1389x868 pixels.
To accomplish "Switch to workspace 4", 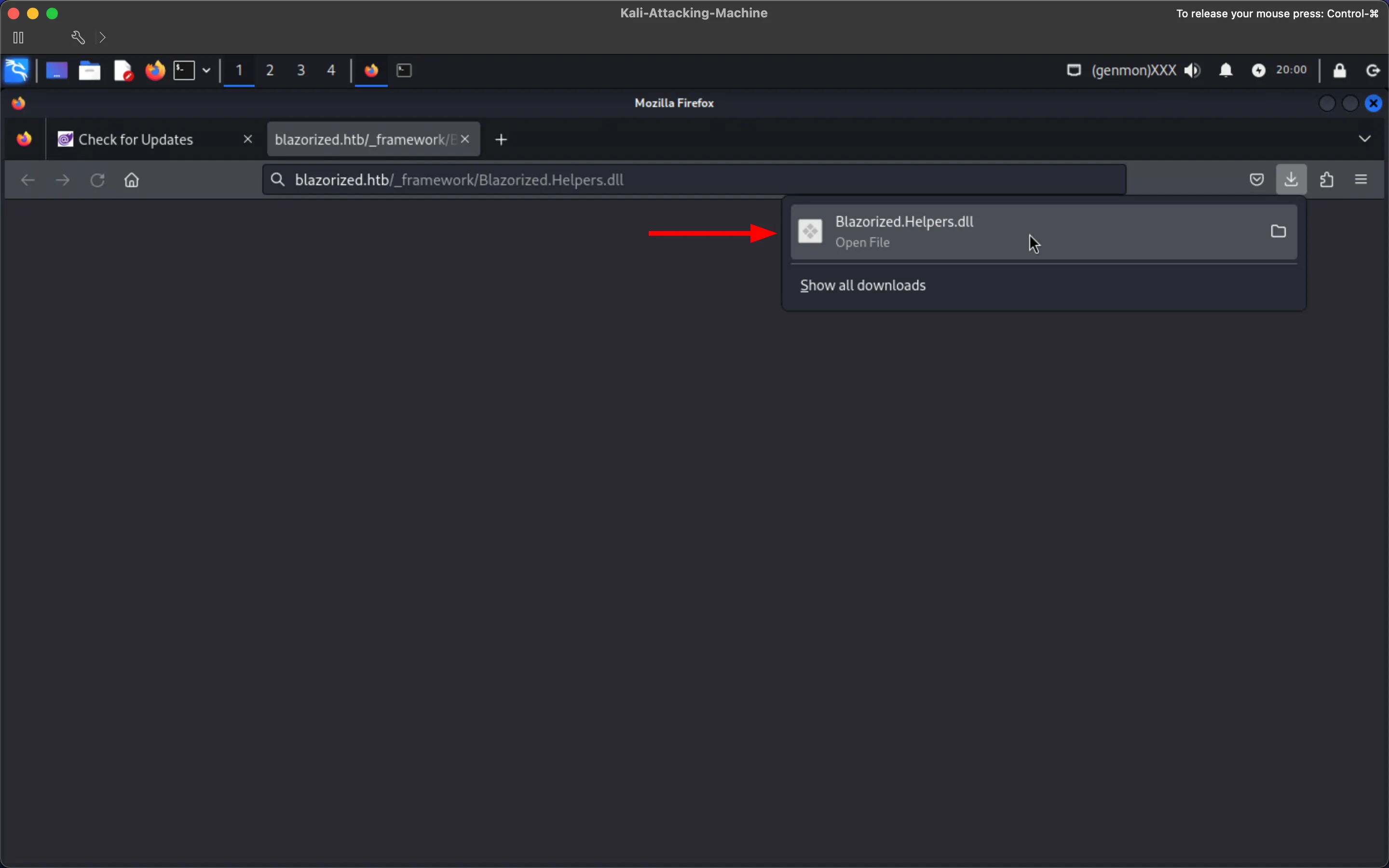I will point(331,70).
